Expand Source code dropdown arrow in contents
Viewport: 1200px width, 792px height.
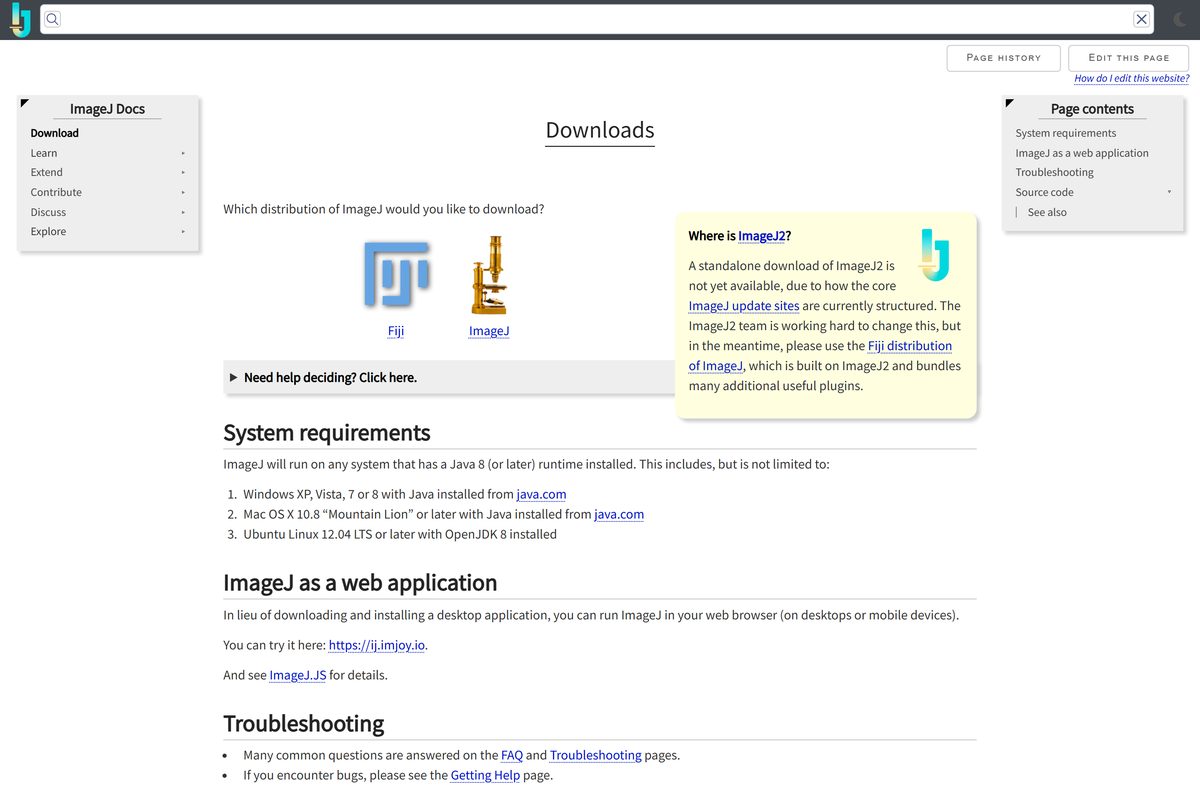click(1169, 192)
